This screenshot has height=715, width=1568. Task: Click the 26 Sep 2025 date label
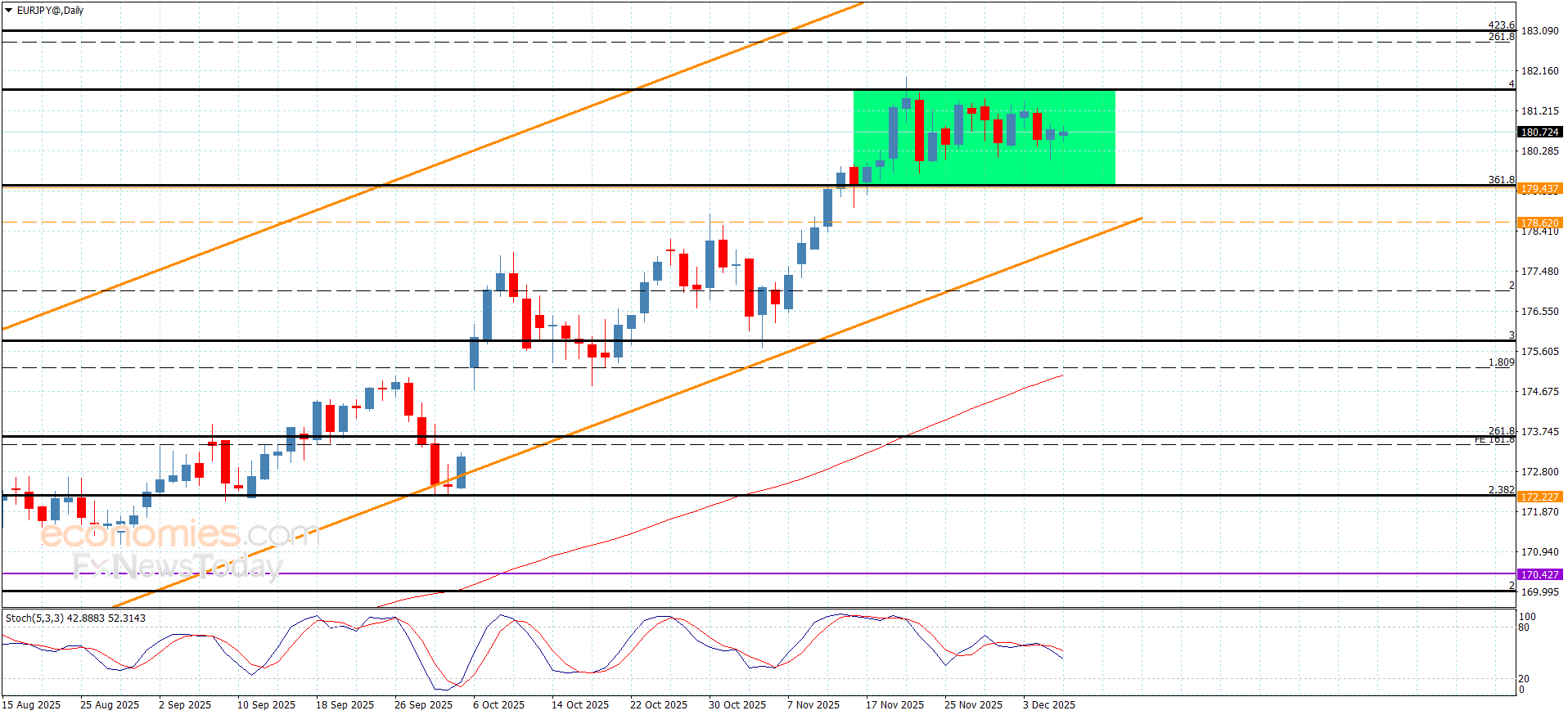[423, 705]
